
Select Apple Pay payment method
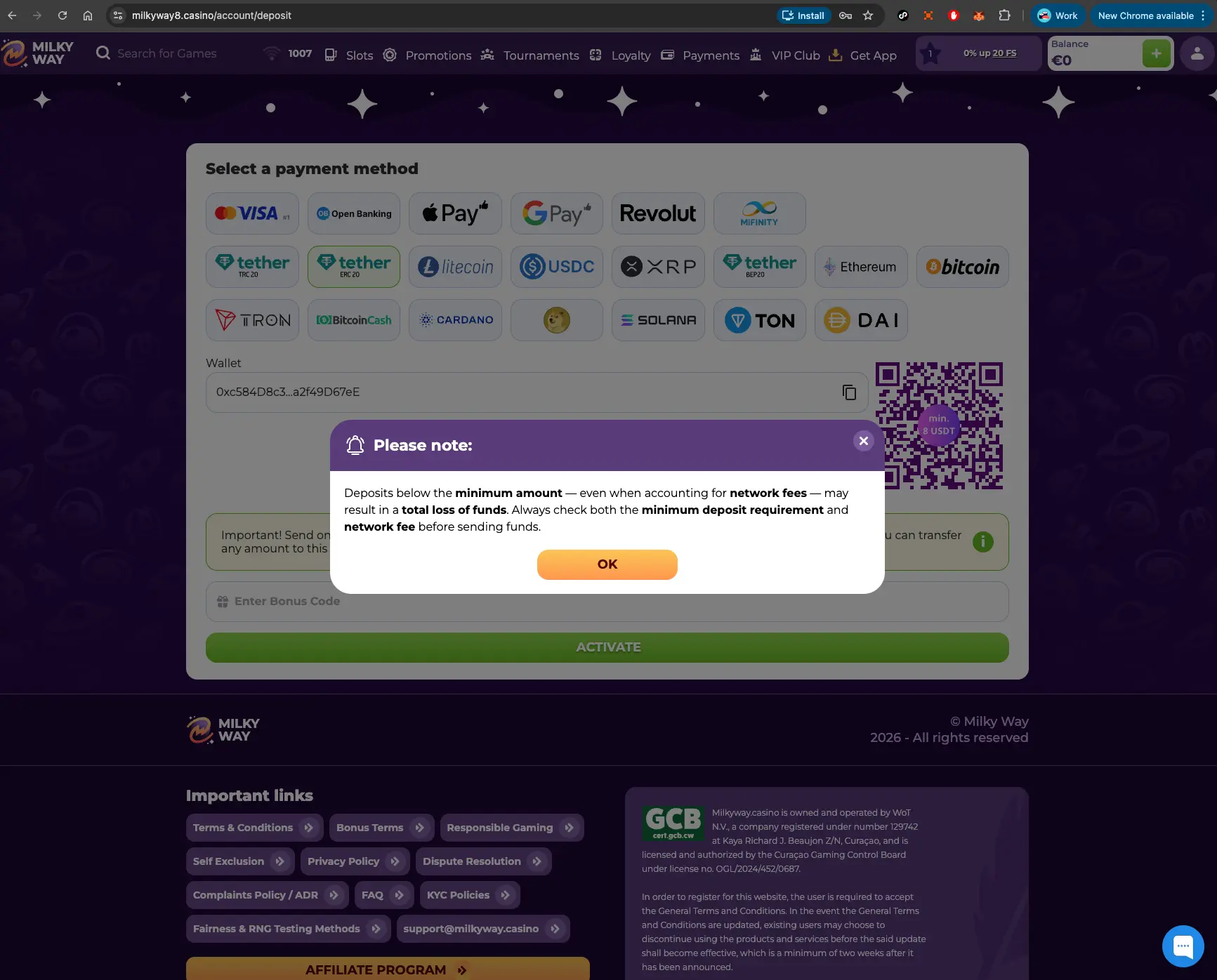[455, 213]
